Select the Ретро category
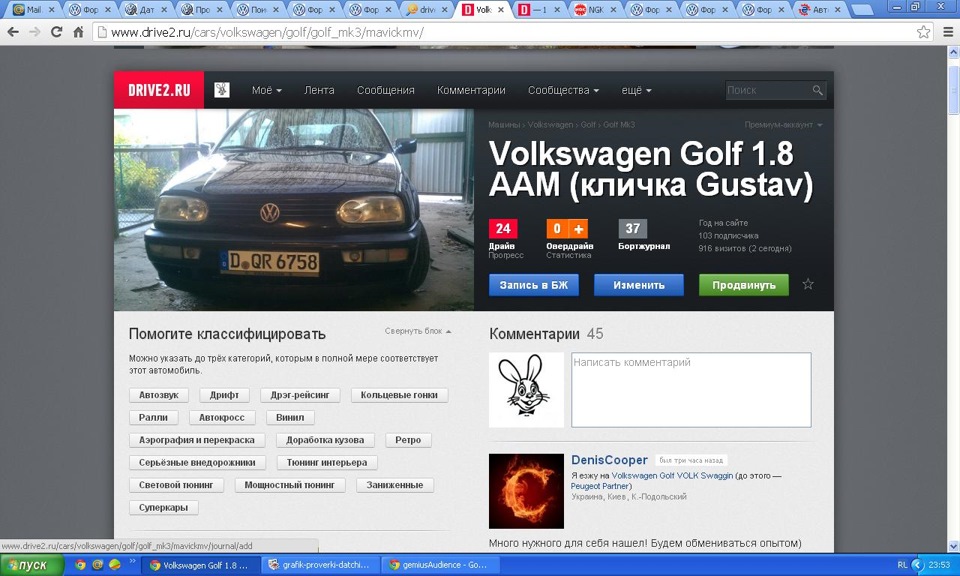The height and width of the screenshot is (576, 960). tap(408, 440)
